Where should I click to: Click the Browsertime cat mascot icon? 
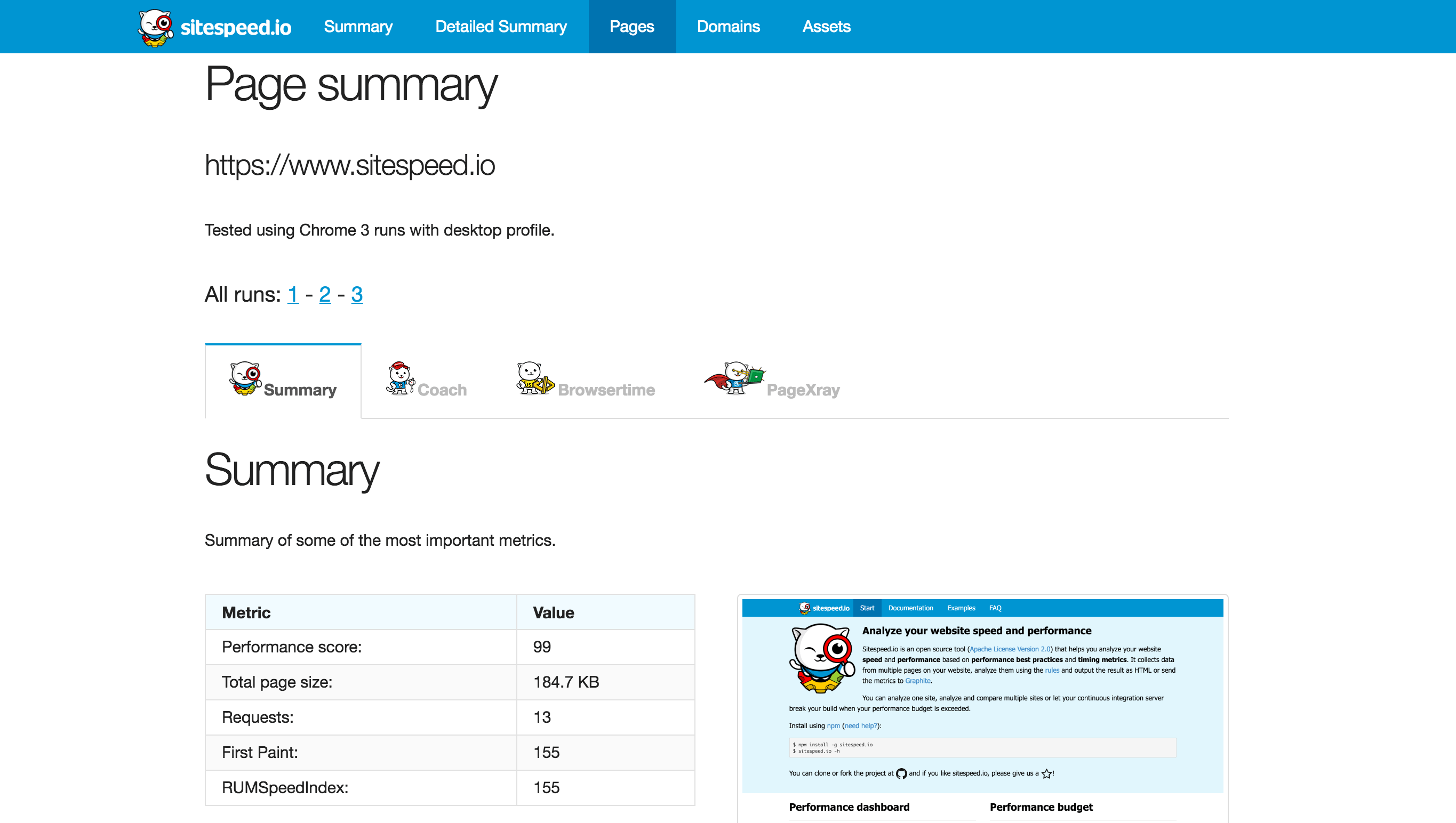(534, 378)
